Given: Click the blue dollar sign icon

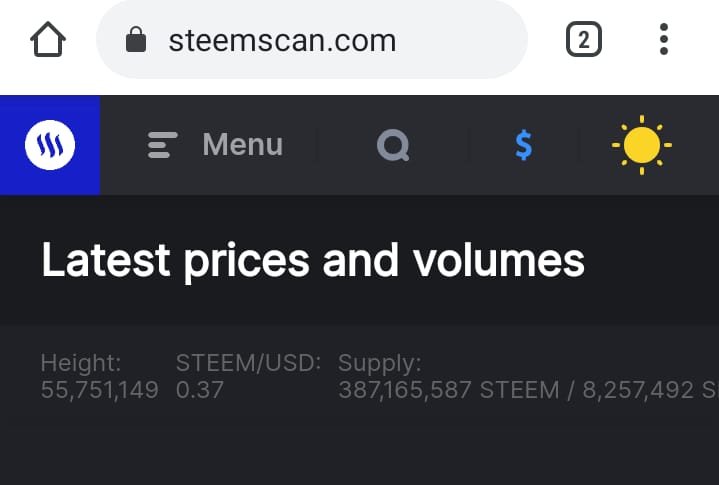Looking at the screenshot, I should tap(523, 146).
